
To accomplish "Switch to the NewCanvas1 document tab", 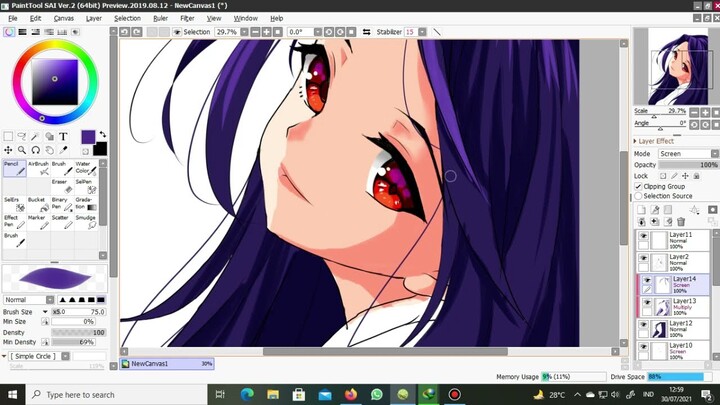I will click(x=167, y=364).
